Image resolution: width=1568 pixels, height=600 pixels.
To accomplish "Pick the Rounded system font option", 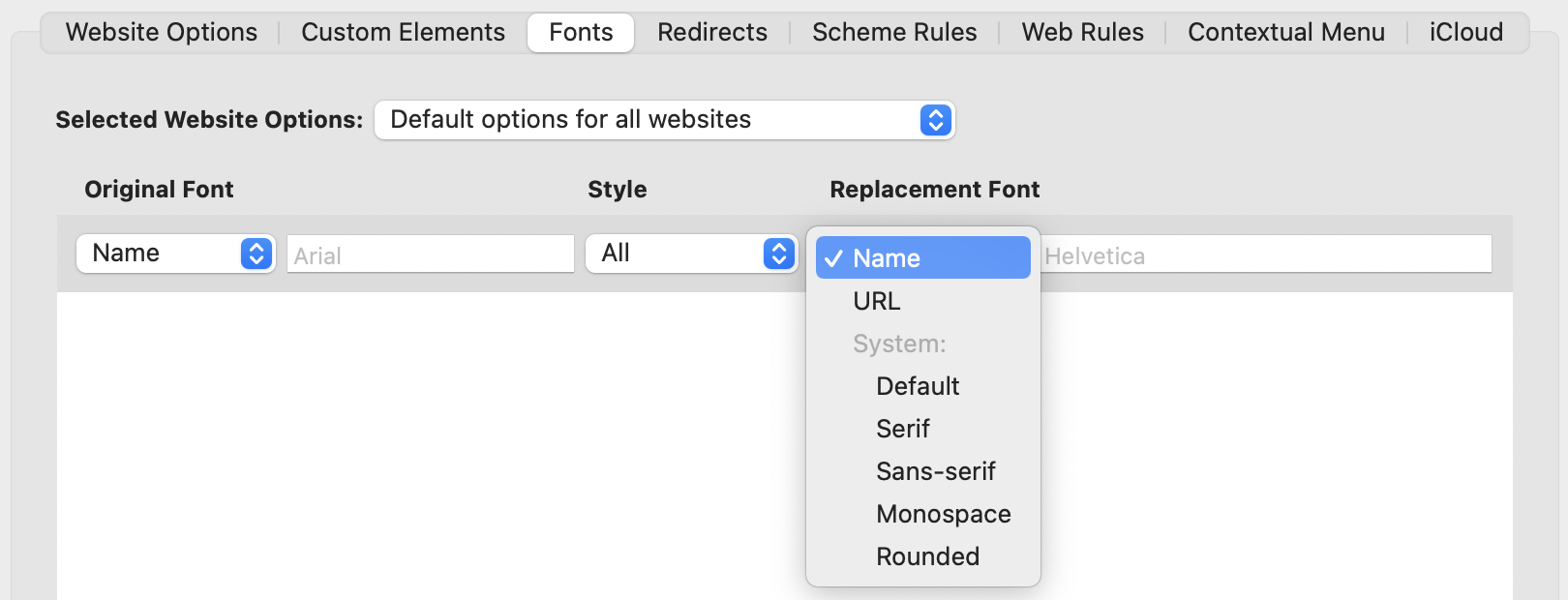I will [x=927, y=556].
